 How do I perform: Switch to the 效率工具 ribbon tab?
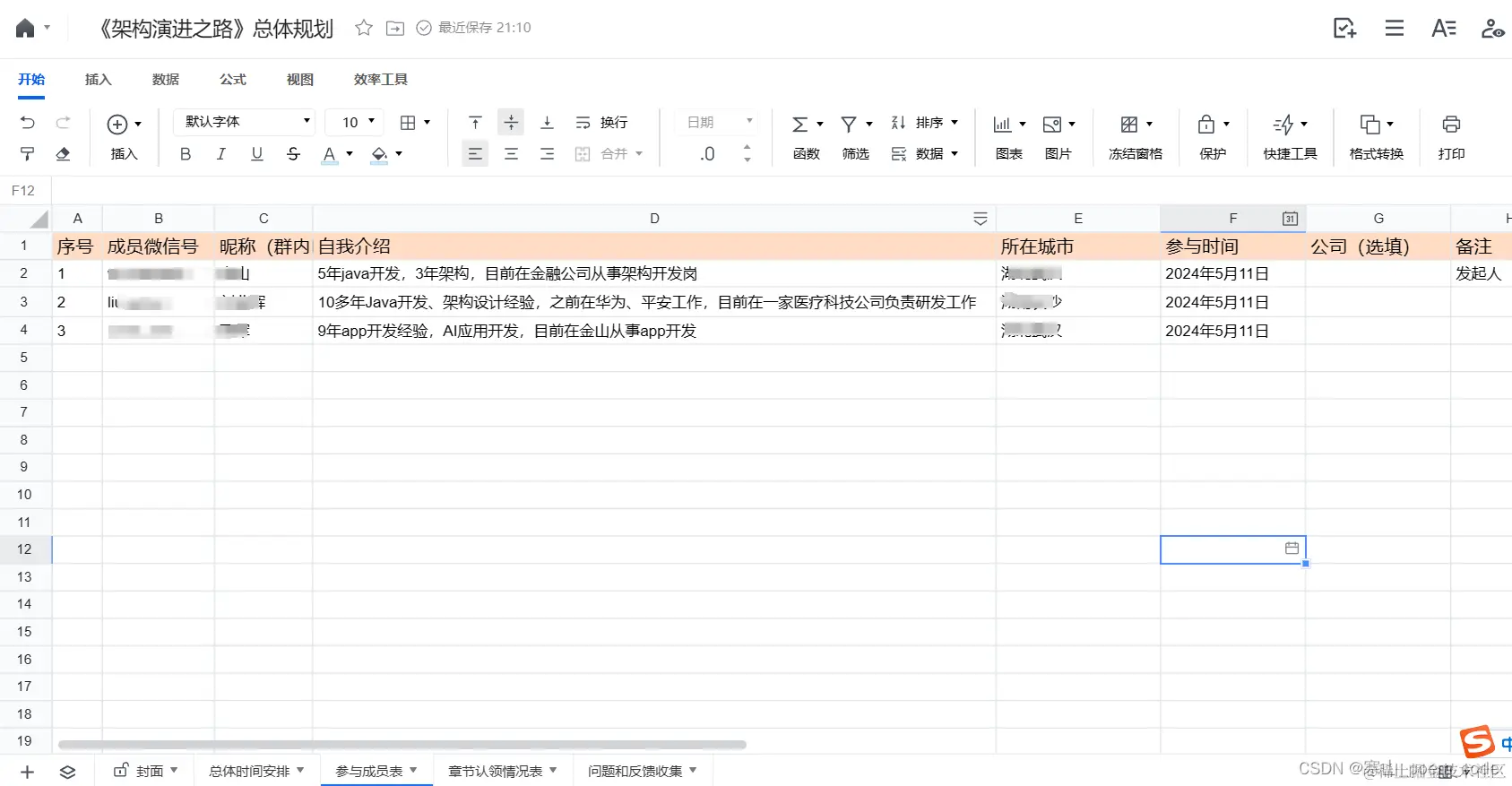[x=381, y=80]
